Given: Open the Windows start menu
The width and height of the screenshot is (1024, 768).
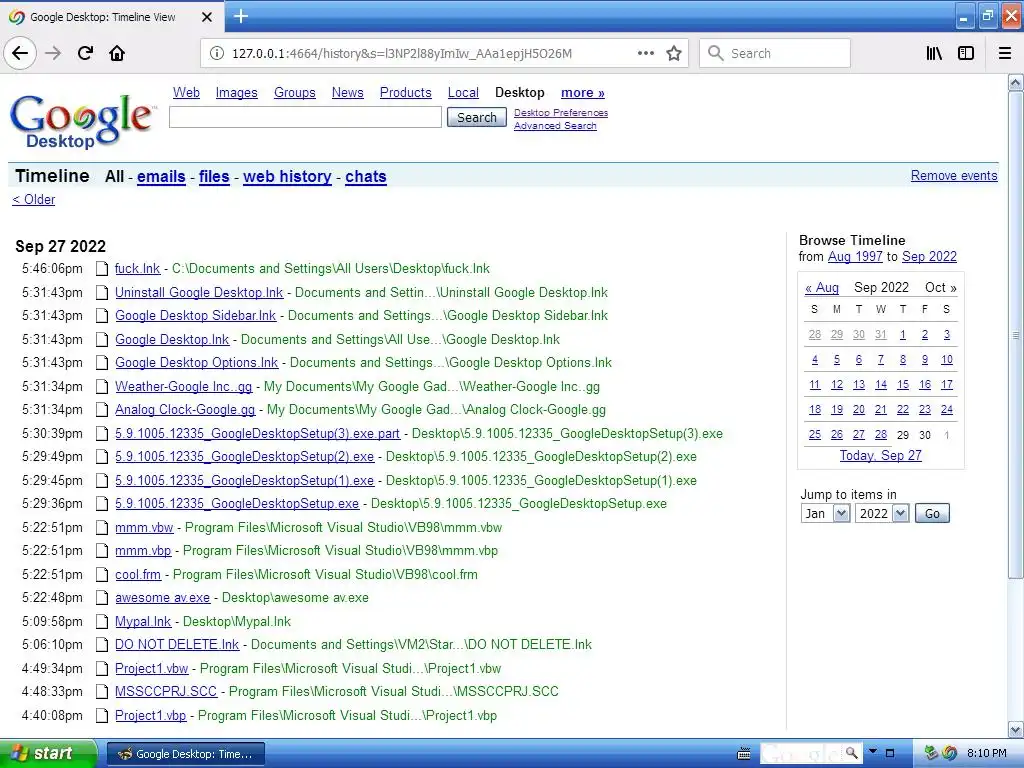Looking at the screenshot, I should [x=48, y=753].
